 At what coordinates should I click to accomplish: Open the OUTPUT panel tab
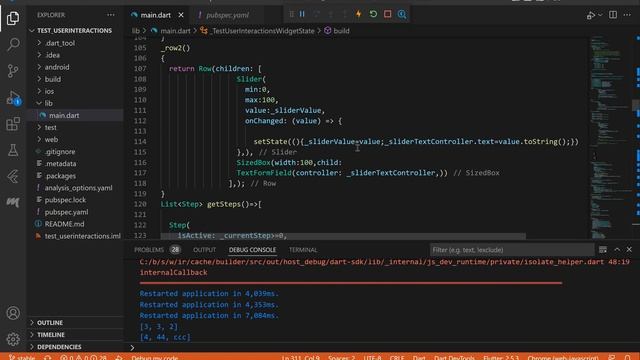pos(204,250)
